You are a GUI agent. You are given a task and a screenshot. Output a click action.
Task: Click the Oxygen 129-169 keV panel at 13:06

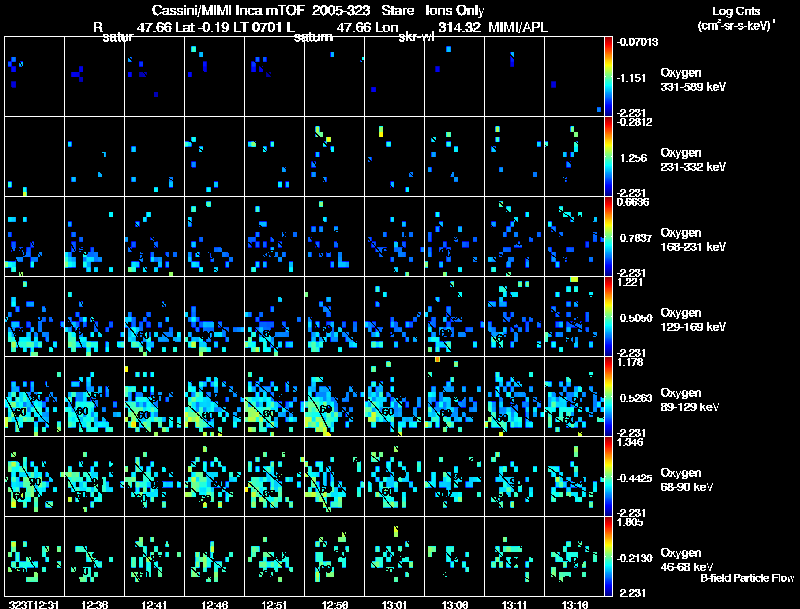[454, 316]
